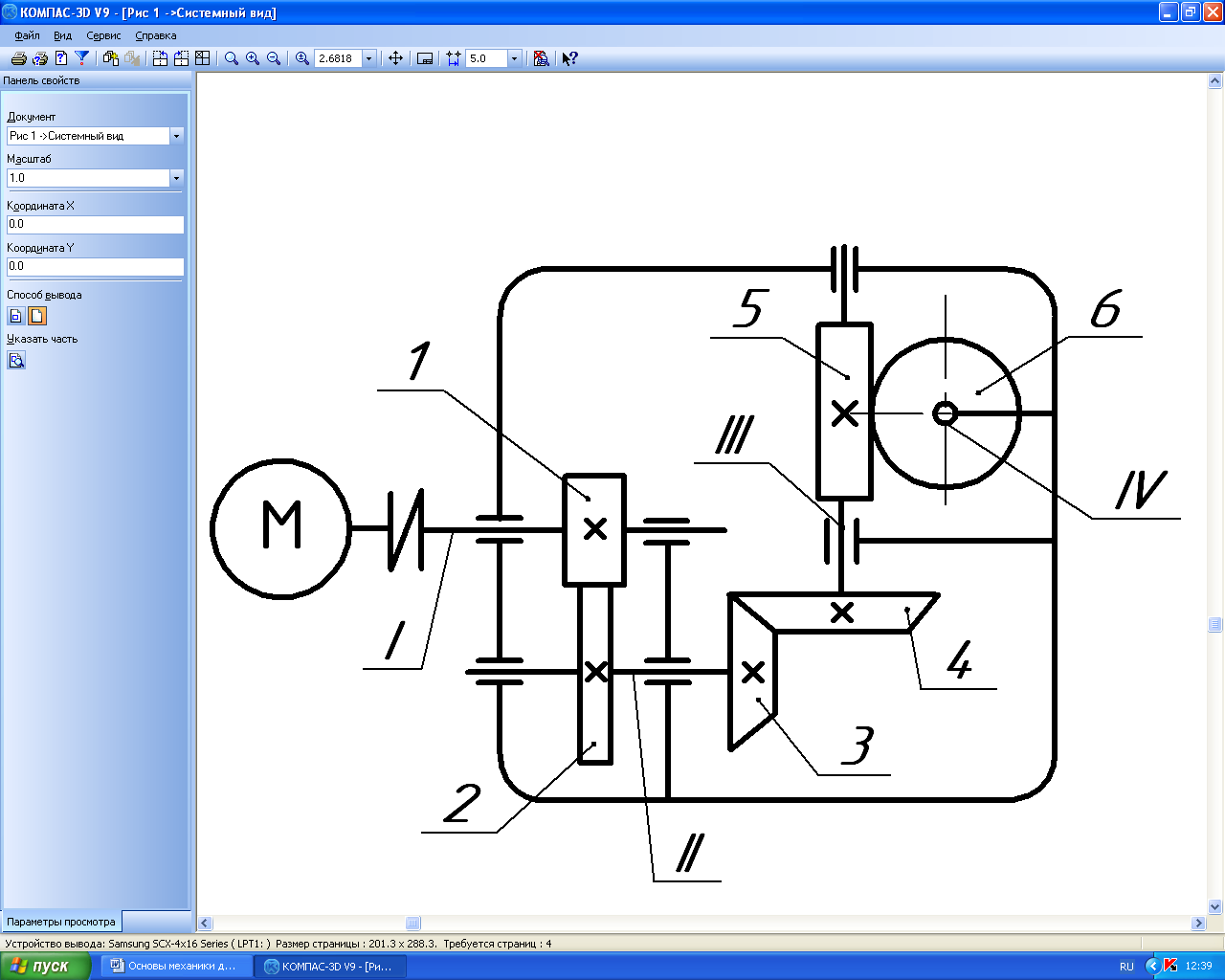Click the zoom value field 2.6818
Viewport: 1225px width, 980px height.
pos(339,58)
